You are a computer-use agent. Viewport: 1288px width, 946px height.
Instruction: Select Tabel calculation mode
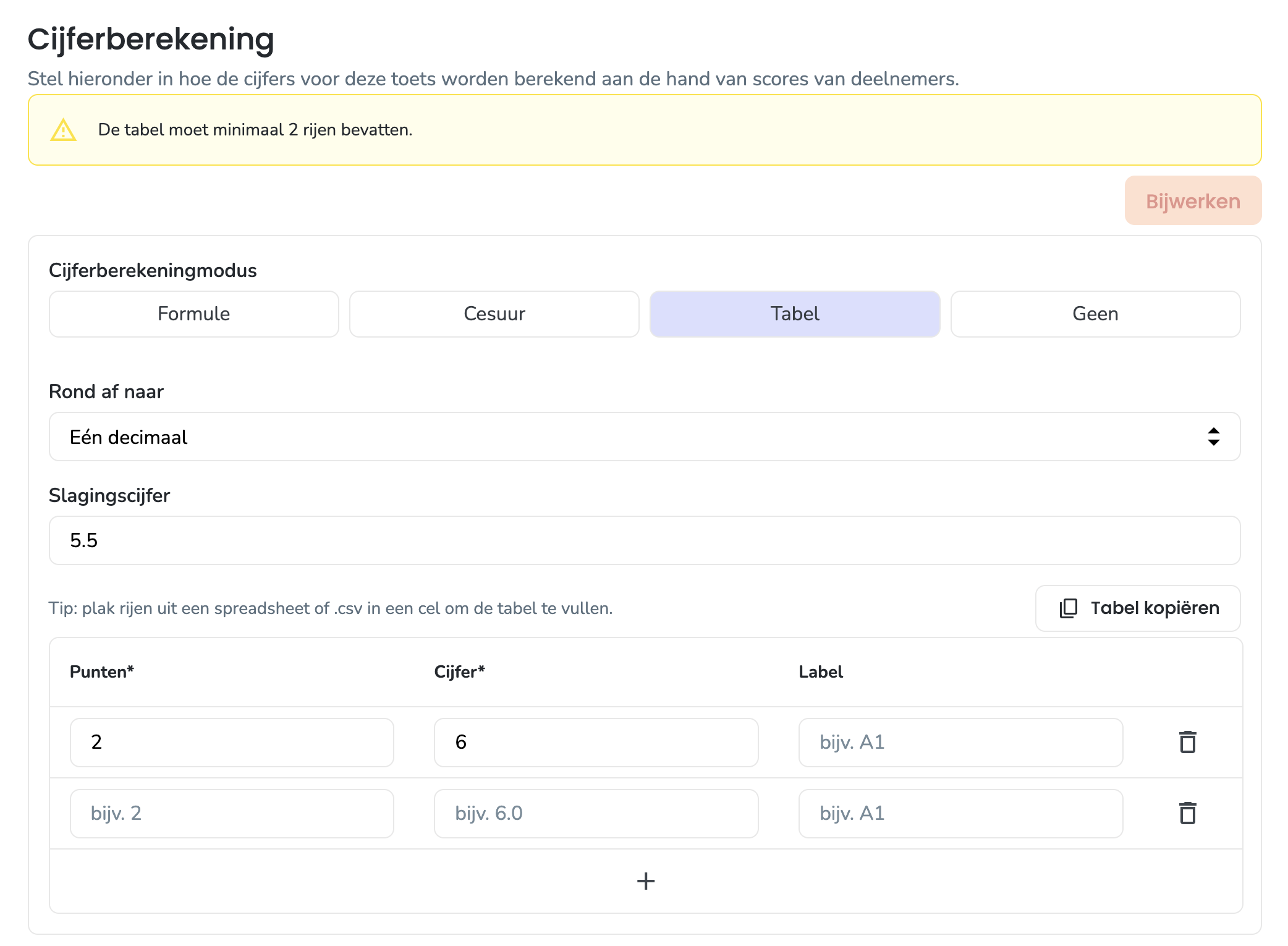point(795,314)
